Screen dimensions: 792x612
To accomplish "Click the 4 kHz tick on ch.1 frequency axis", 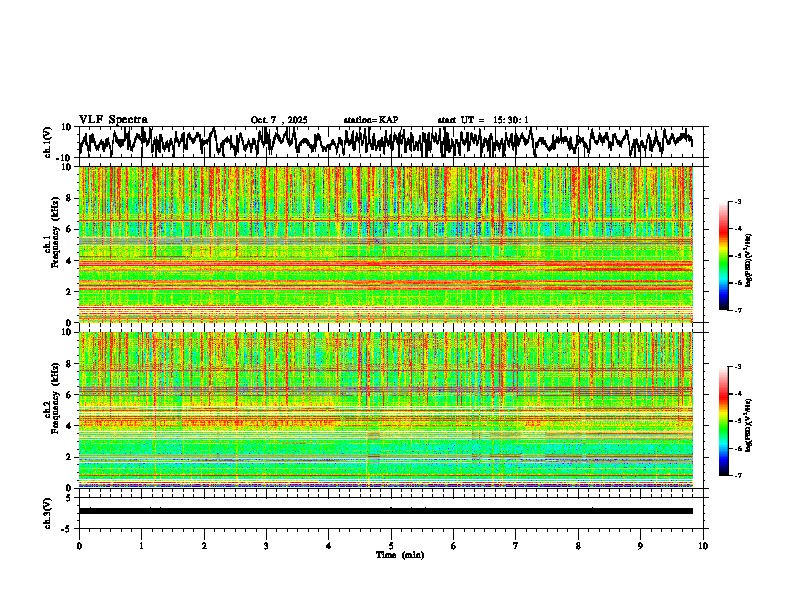I will [x=71, y=261].
